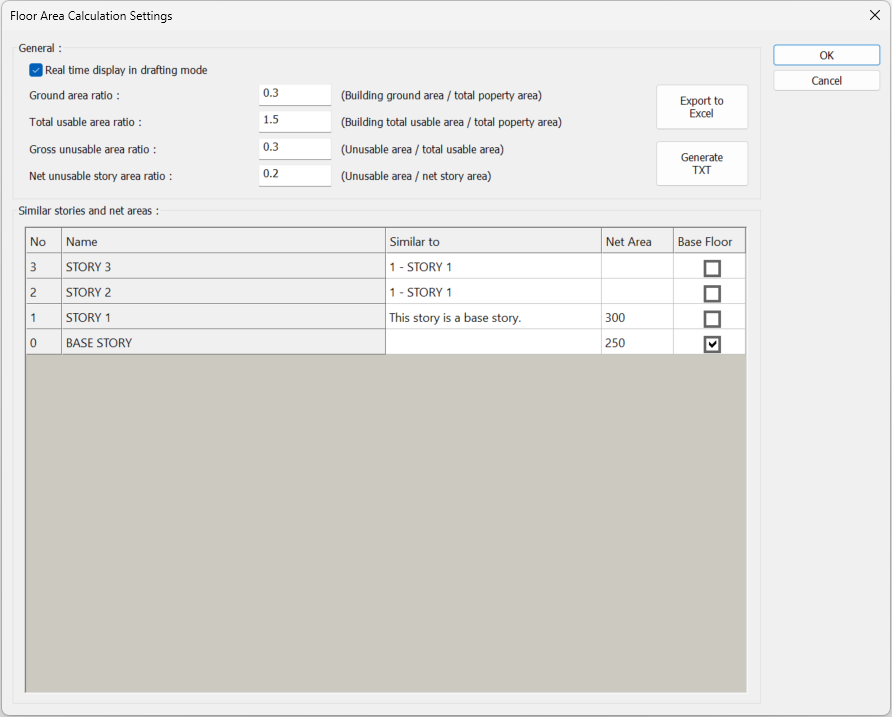Focus the Net unusable story area ratio field

(x=294, y=175)
